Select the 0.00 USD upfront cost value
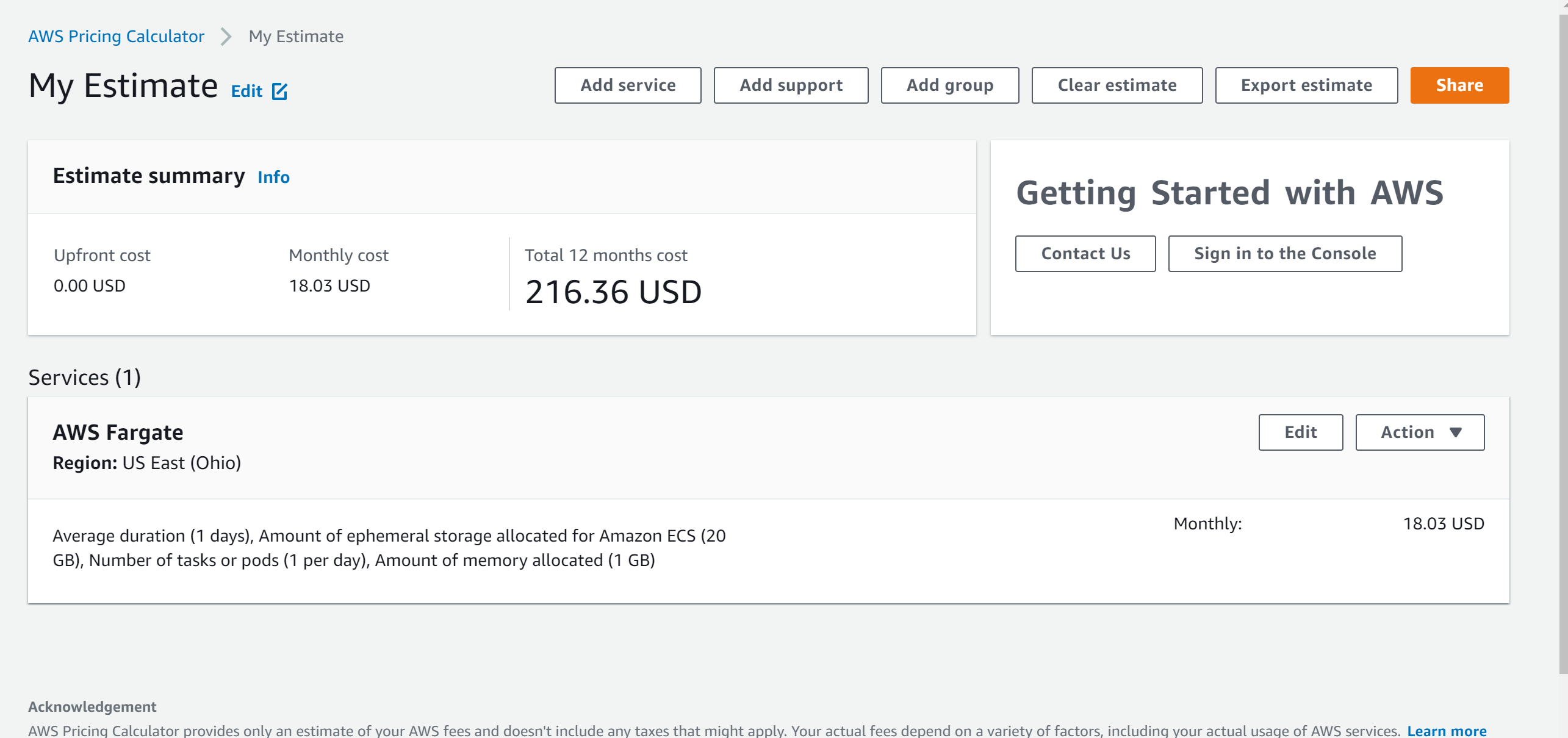 [x=90, y=285]
